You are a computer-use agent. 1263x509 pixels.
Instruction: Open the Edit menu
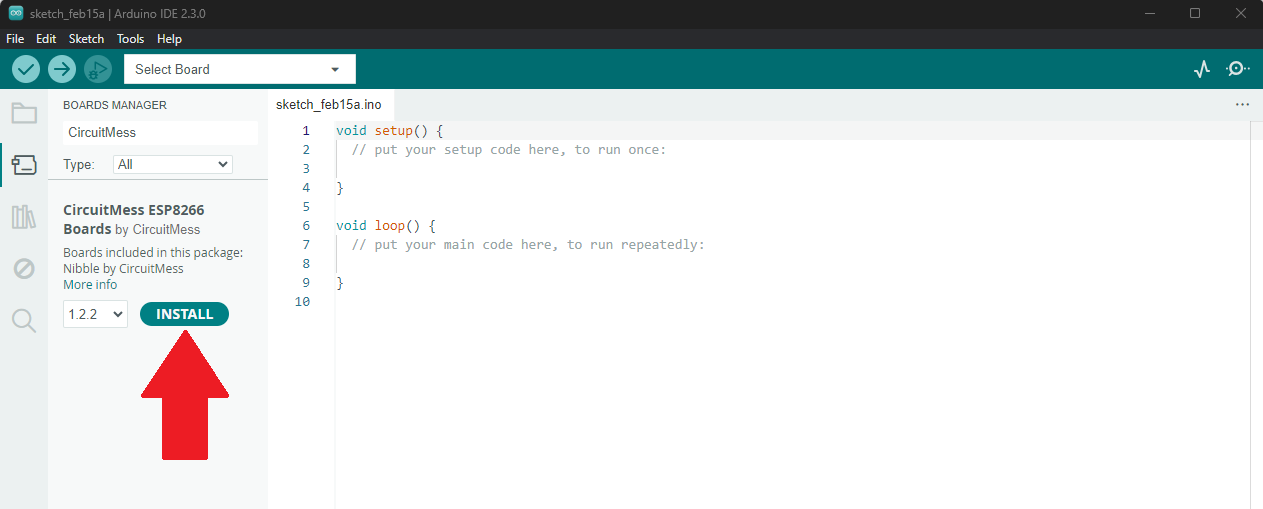point(46,39)
